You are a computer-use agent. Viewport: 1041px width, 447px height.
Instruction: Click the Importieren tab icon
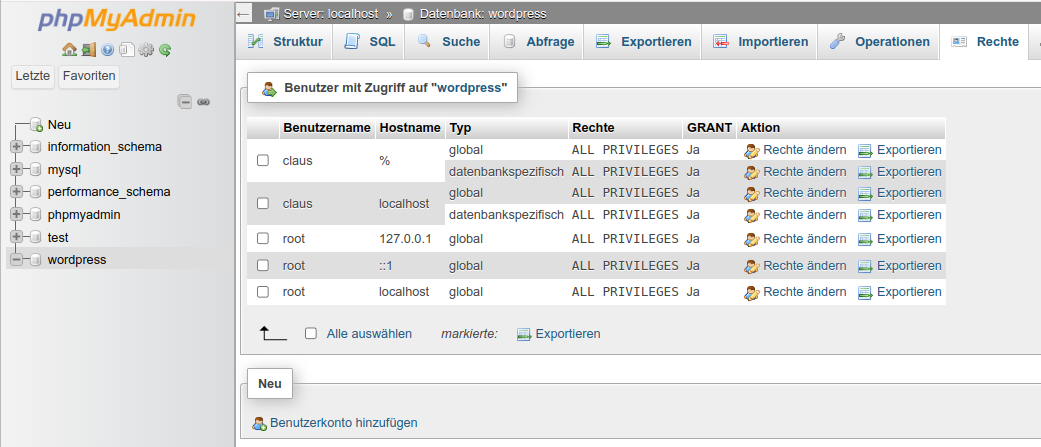pyautogui.click(x=721, y=41)
